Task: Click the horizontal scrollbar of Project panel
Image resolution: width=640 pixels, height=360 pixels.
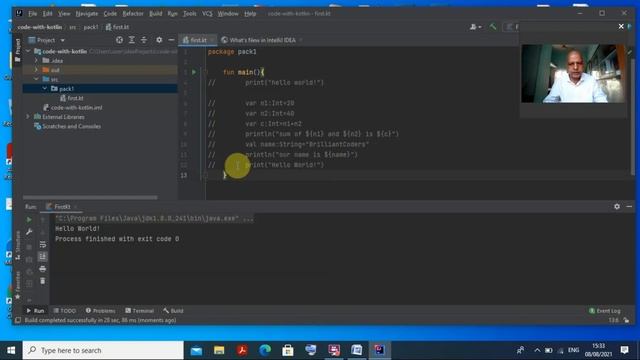Action: tap(90, 198)
